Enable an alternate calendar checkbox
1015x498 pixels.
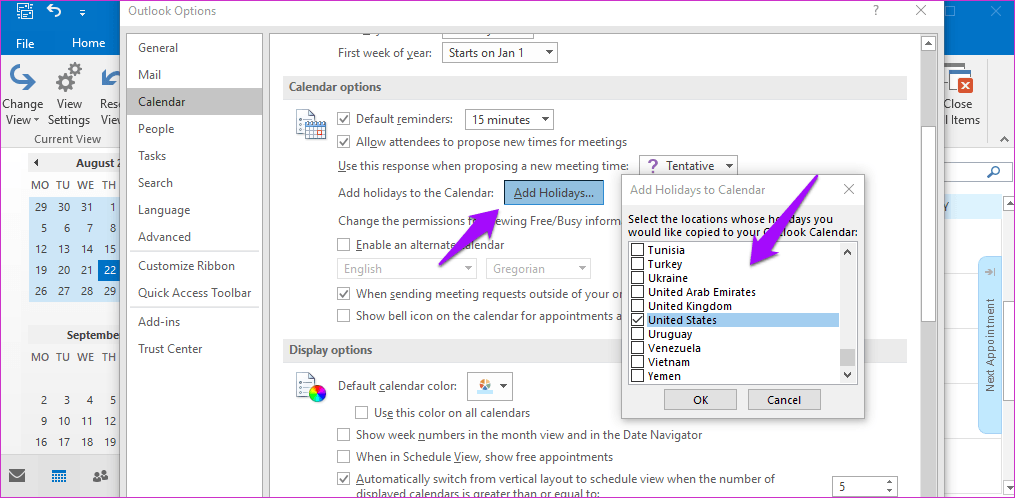pos(344,245)
